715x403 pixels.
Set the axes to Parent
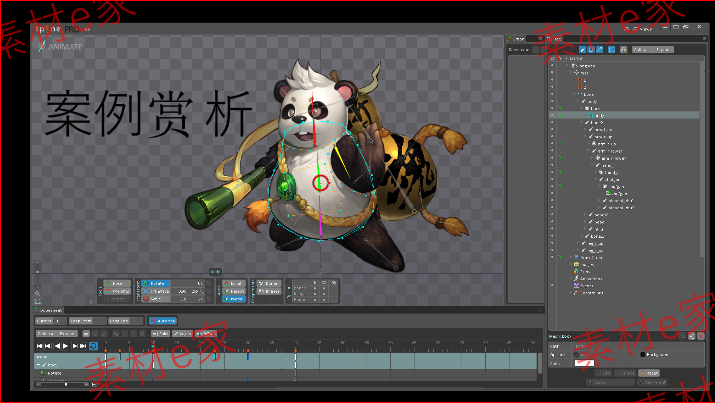[234, 291]
